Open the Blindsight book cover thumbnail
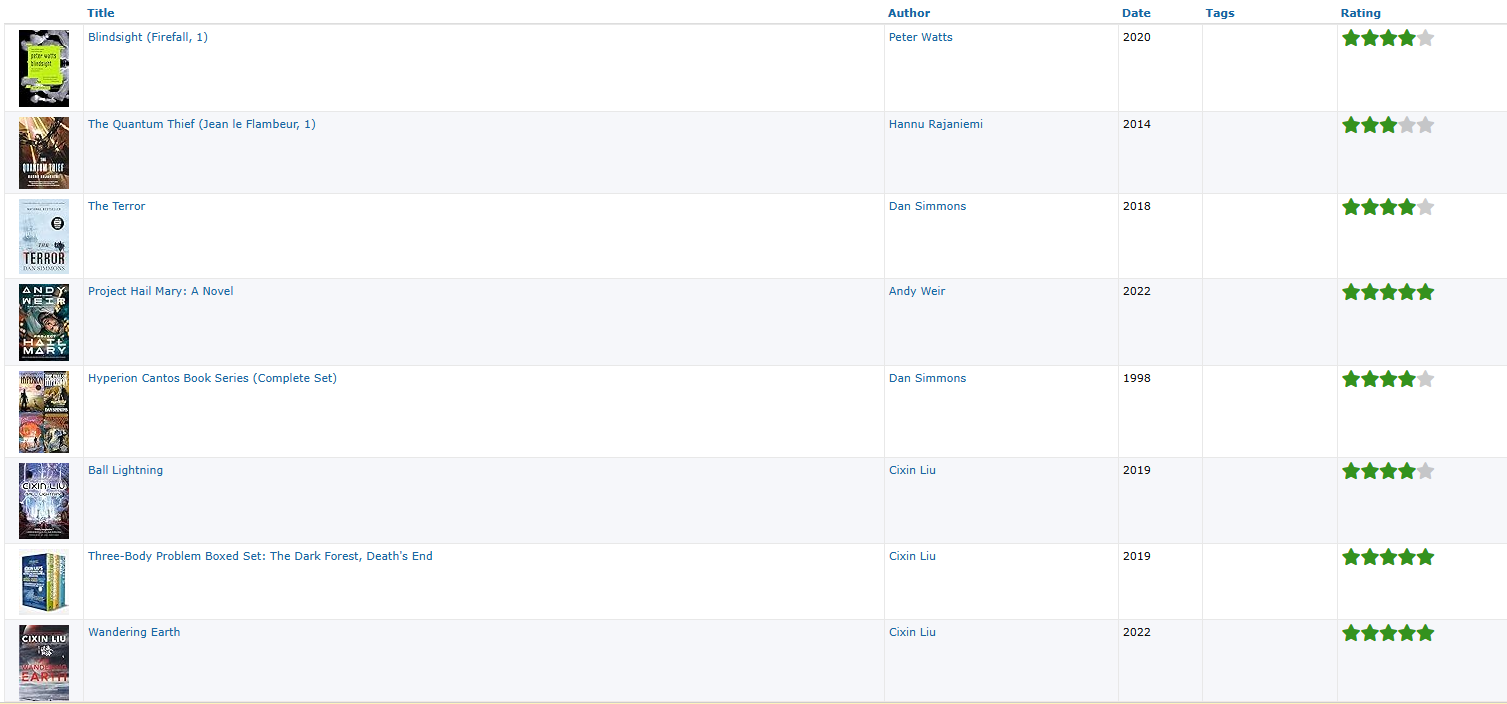This screenshot has width=1507, height=704. 44,68
